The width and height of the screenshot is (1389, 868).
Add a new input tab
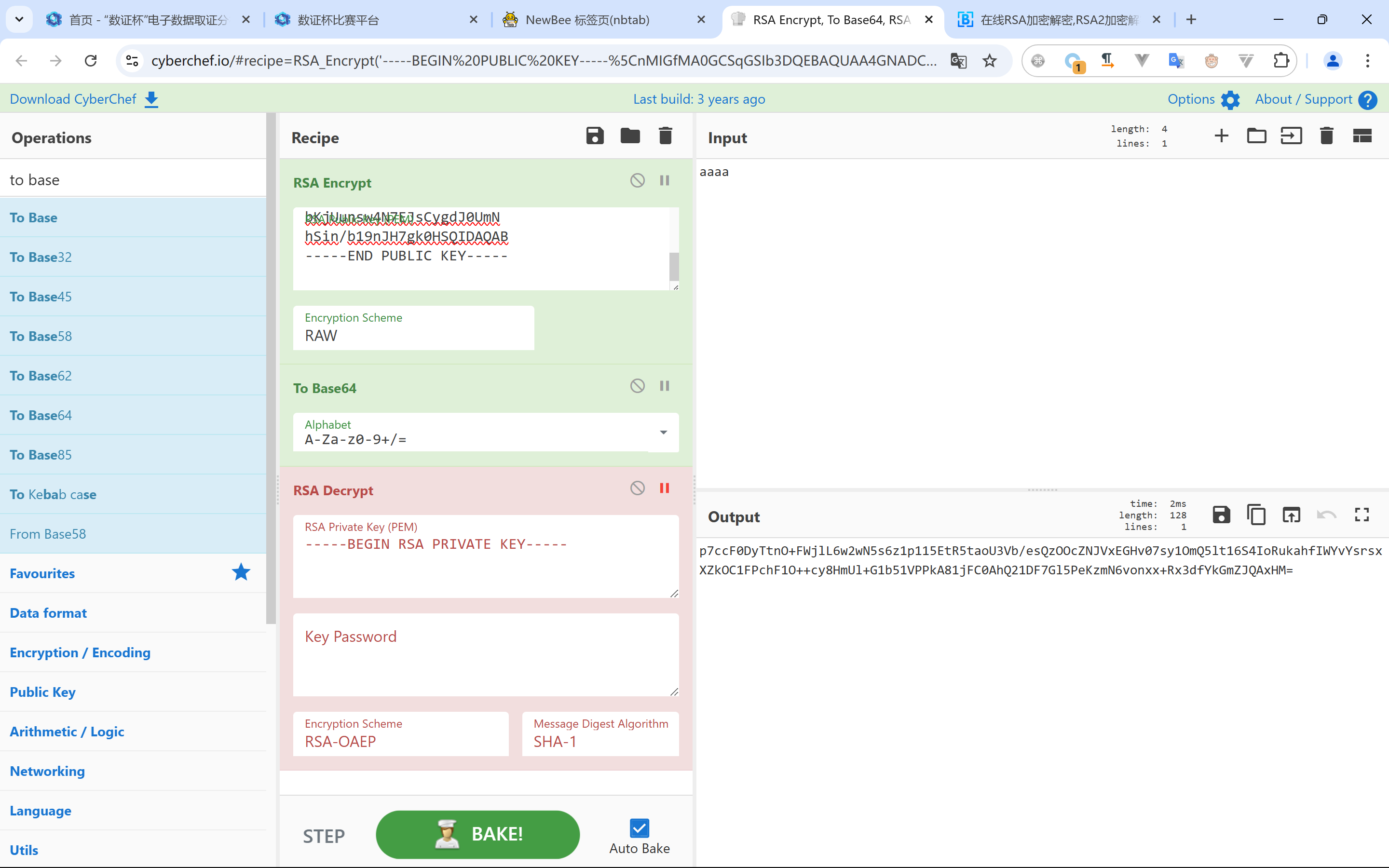(x=1221, y=136)
